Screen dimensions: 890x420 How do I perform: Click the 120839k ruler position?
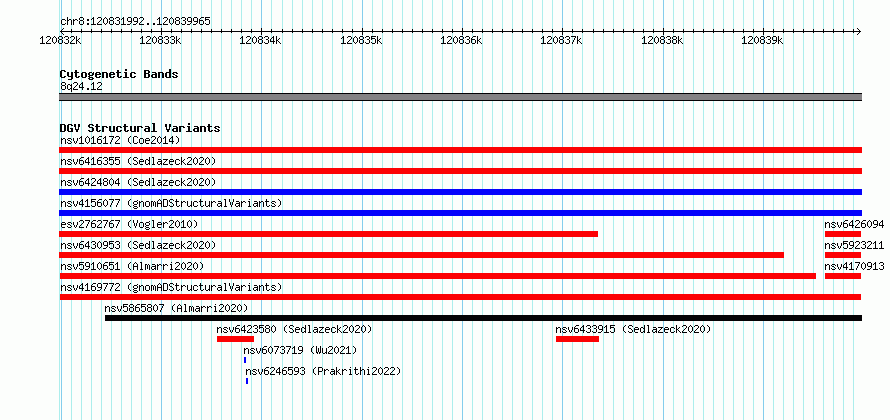[763, 40]
